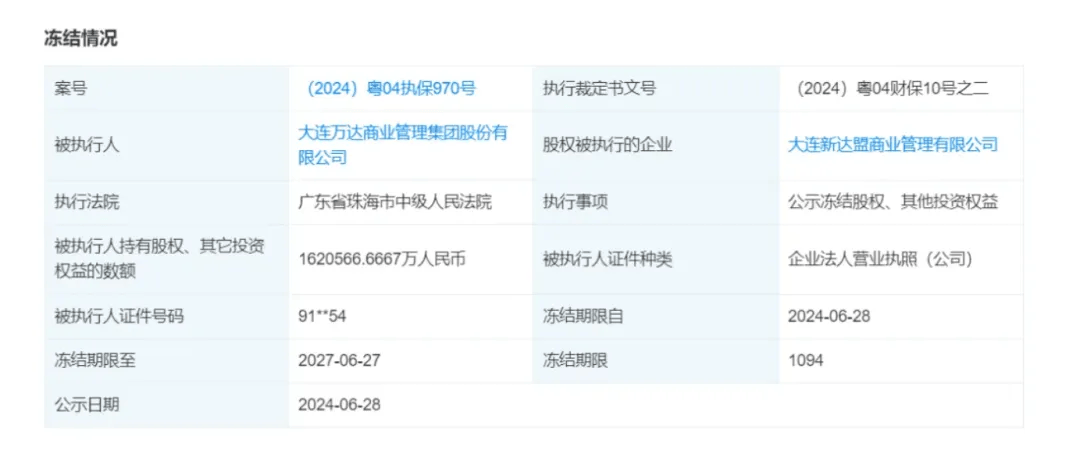Select the freeze duration value 1094
The height and width of the screenshot is (465, 1080).
coord(805,360)
